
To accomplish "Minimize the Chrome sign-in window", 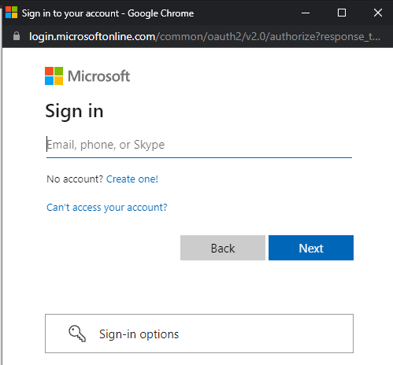I will click(x=305, y=13).
